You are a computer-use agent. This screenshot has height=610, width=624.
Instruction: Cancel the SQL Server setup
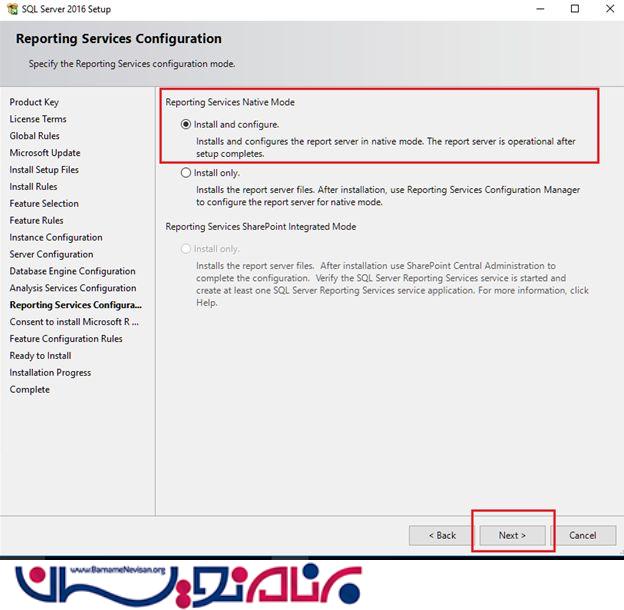[x=582, y=535]
